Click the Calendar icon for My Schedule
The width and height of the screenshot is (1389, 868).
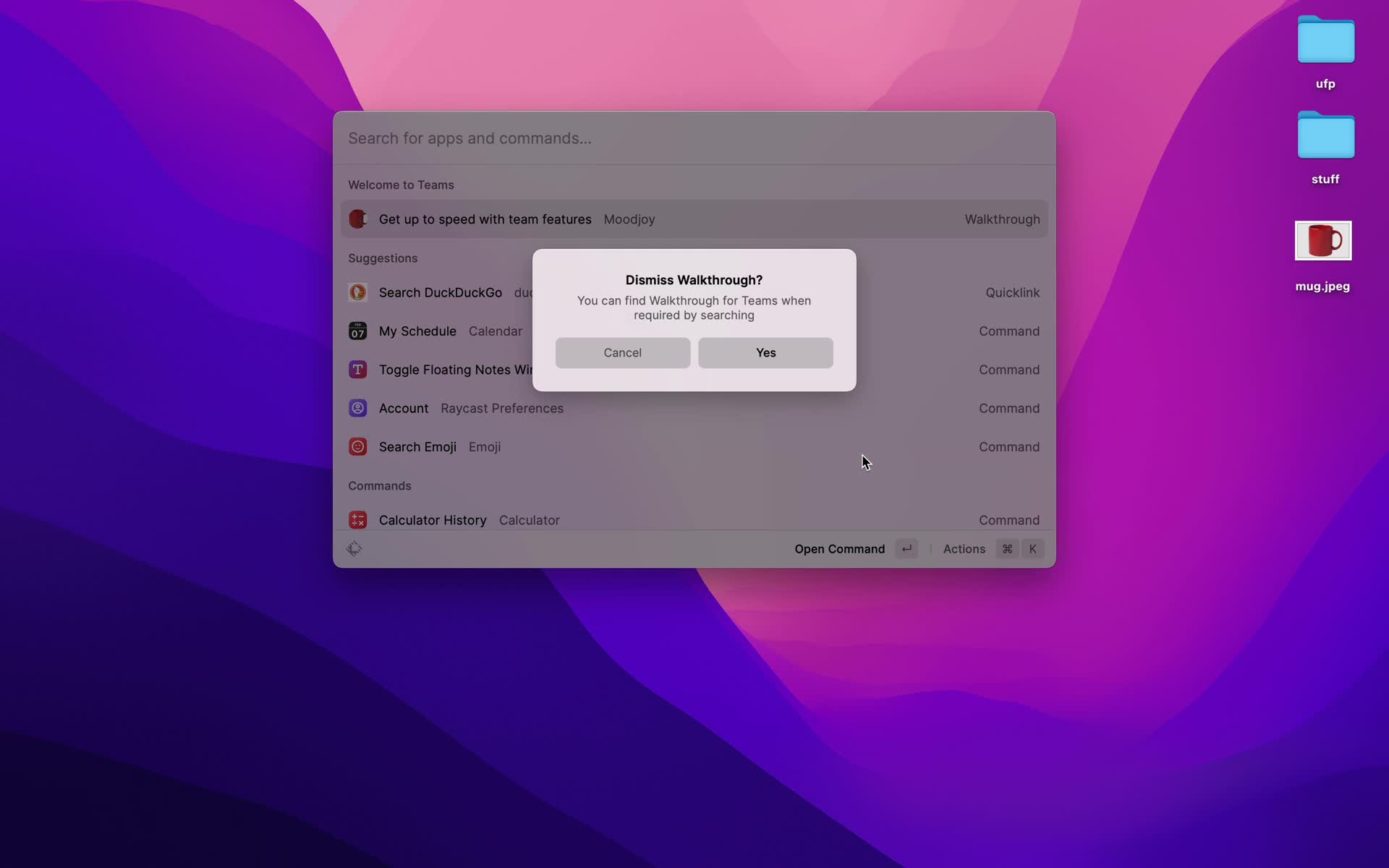coord(357,331)
